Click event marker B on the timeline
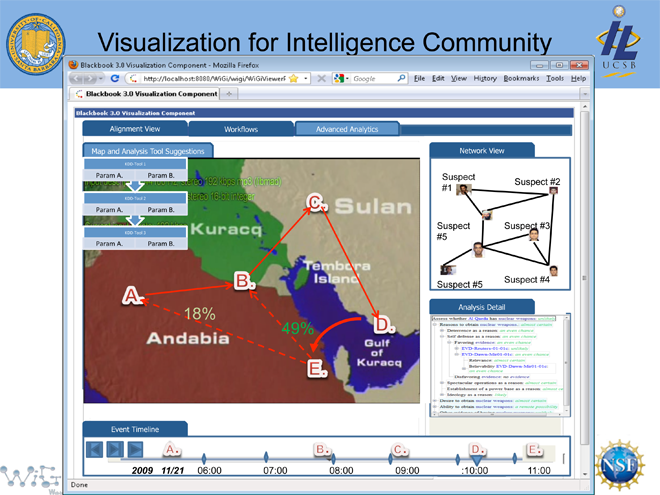The width and height of the screenshot is (660, 495). point(322,450)
